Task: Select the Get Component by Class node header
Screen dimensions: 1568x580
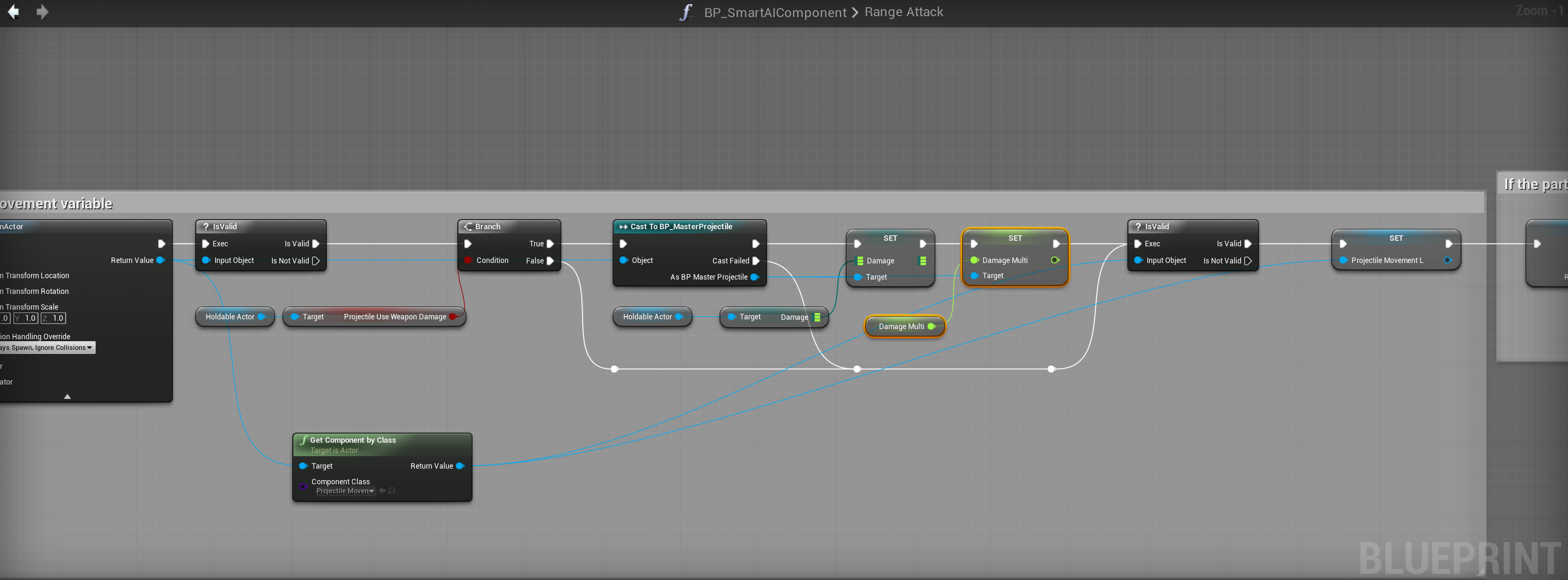Action: coord(352,440)
